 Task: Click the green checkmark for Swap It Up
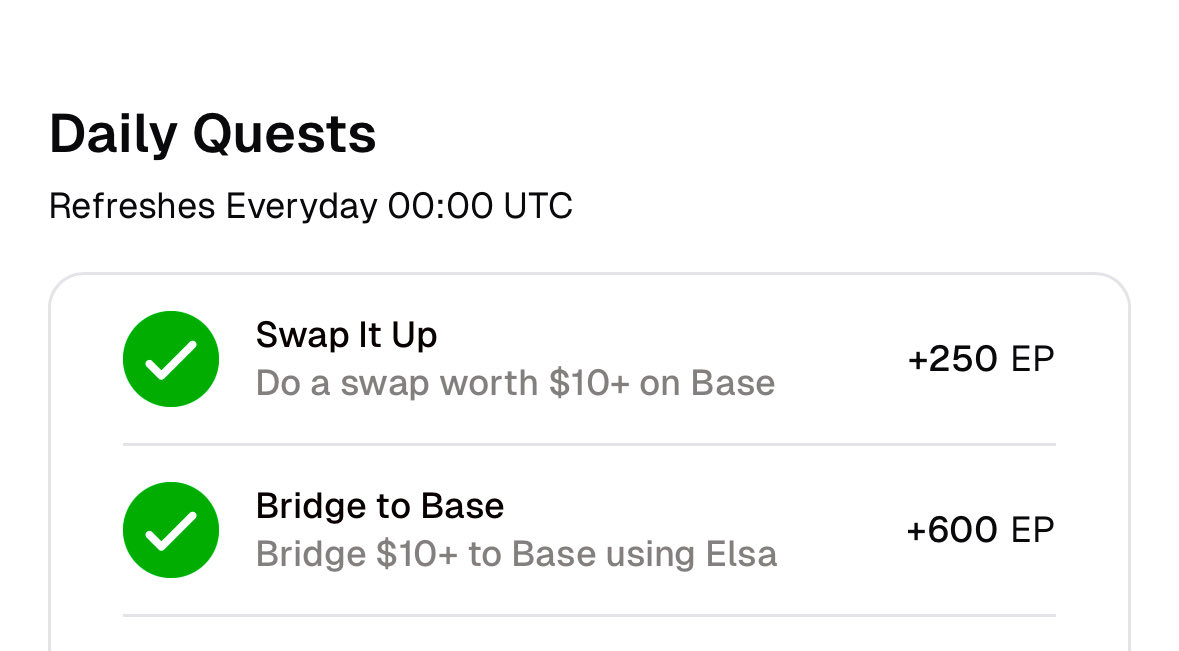171,359
